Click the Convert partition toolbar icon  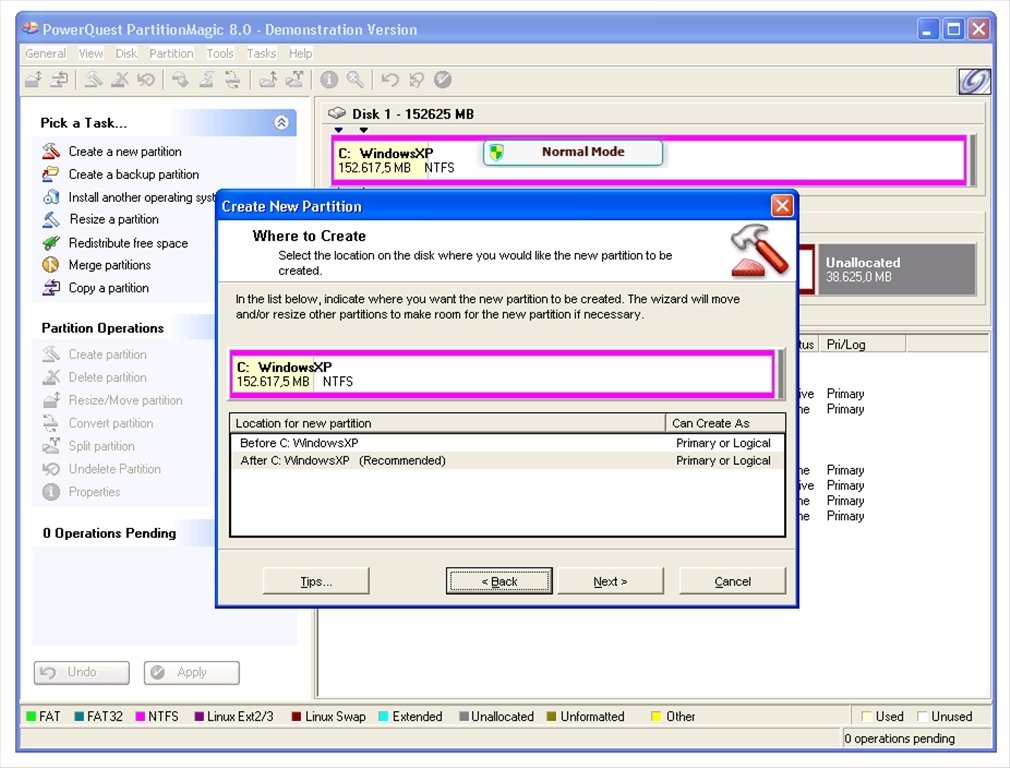(x=233, y=80)
